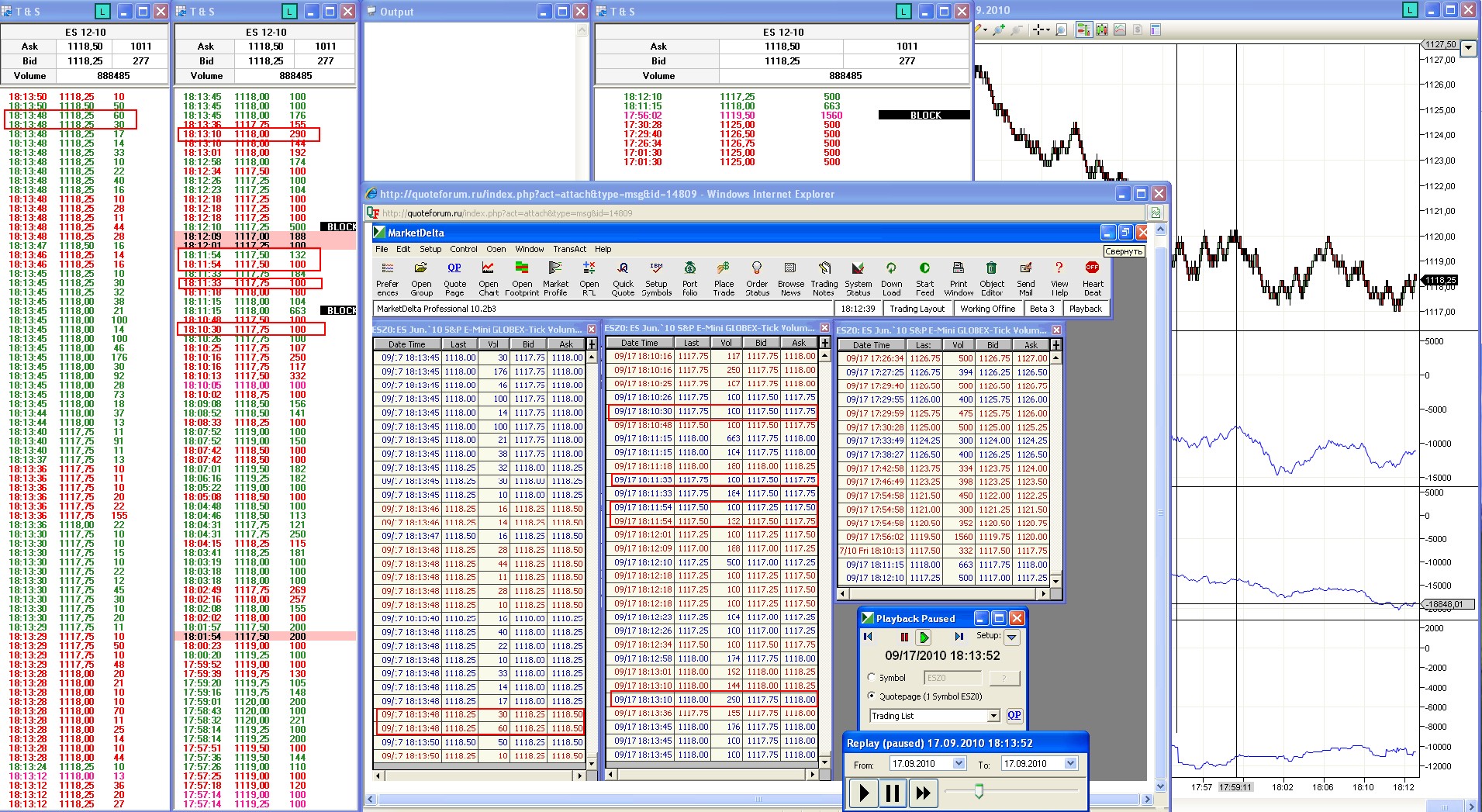
Task: Click the Heart Beat OFF icon
Action: [1092, 278]
